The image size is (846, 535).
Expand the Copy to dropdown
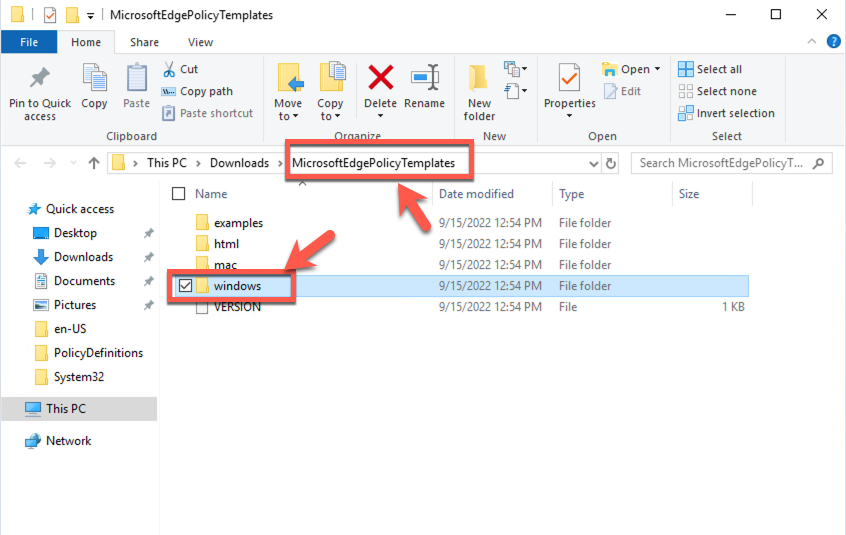[x=330, y=116]
